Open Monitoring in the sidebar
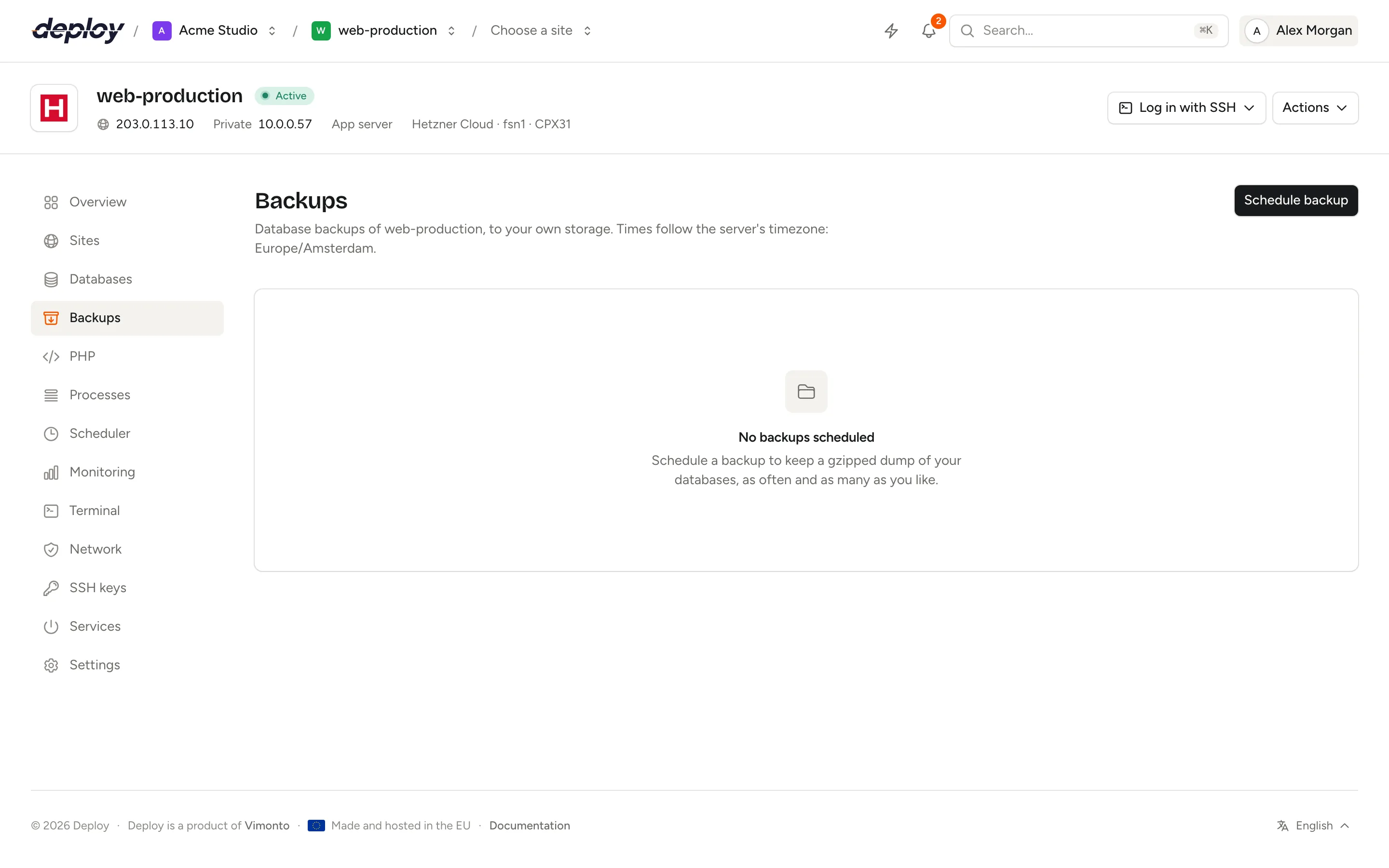The image size is (1389, 868). point(127,472)
